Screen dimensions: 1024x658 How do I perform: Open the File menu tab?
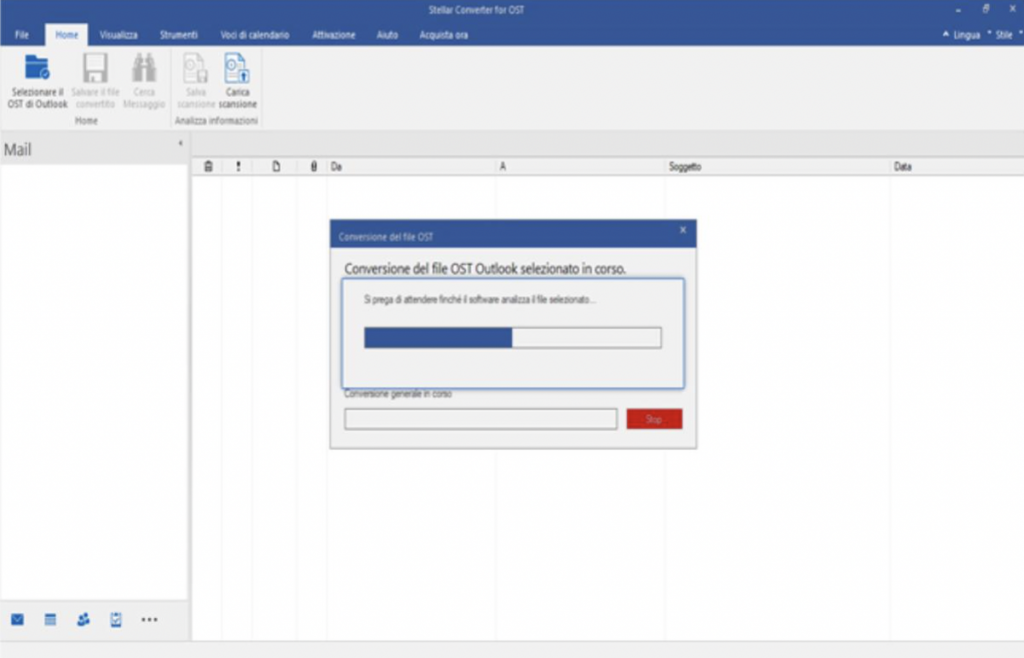pos(22,35)
